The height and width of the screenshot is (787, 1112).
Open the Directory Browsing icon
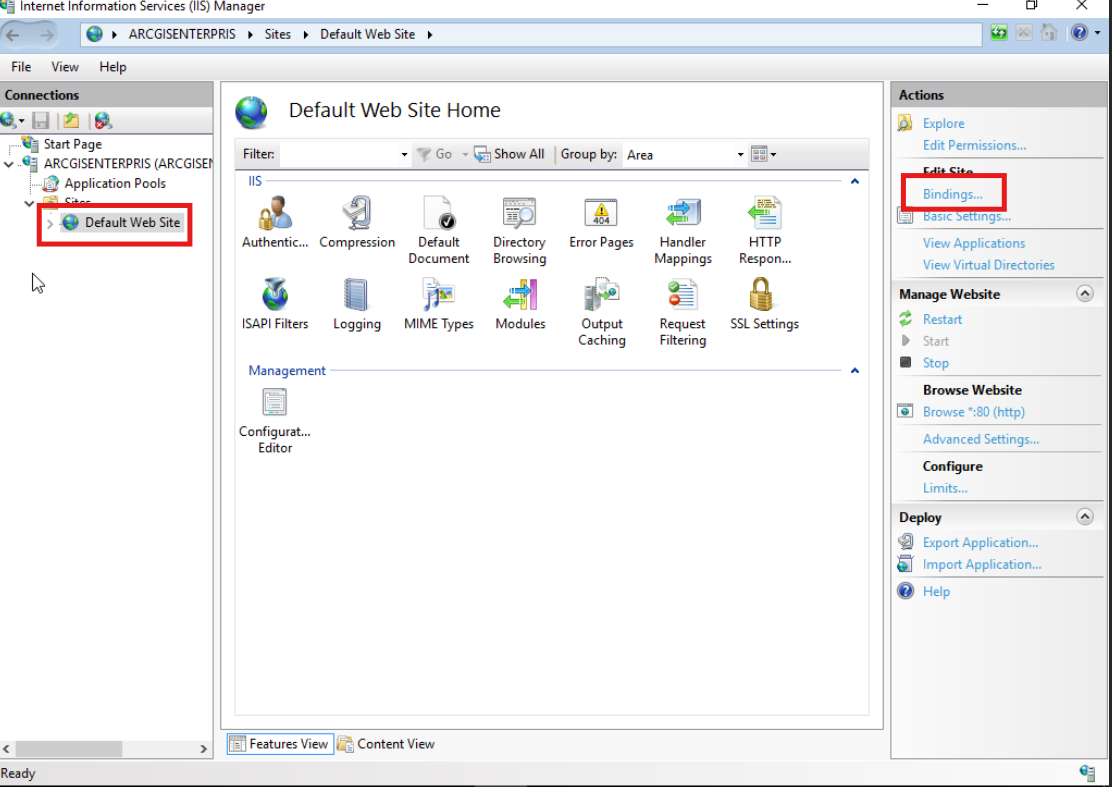click(x=519, y=213)
